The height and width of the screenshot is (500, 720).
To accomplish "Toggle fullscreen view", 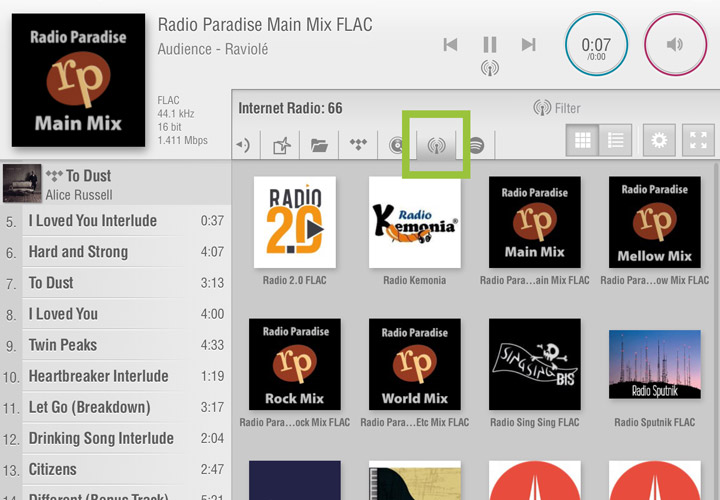I will pyautogui.click(x=697, y=141).
